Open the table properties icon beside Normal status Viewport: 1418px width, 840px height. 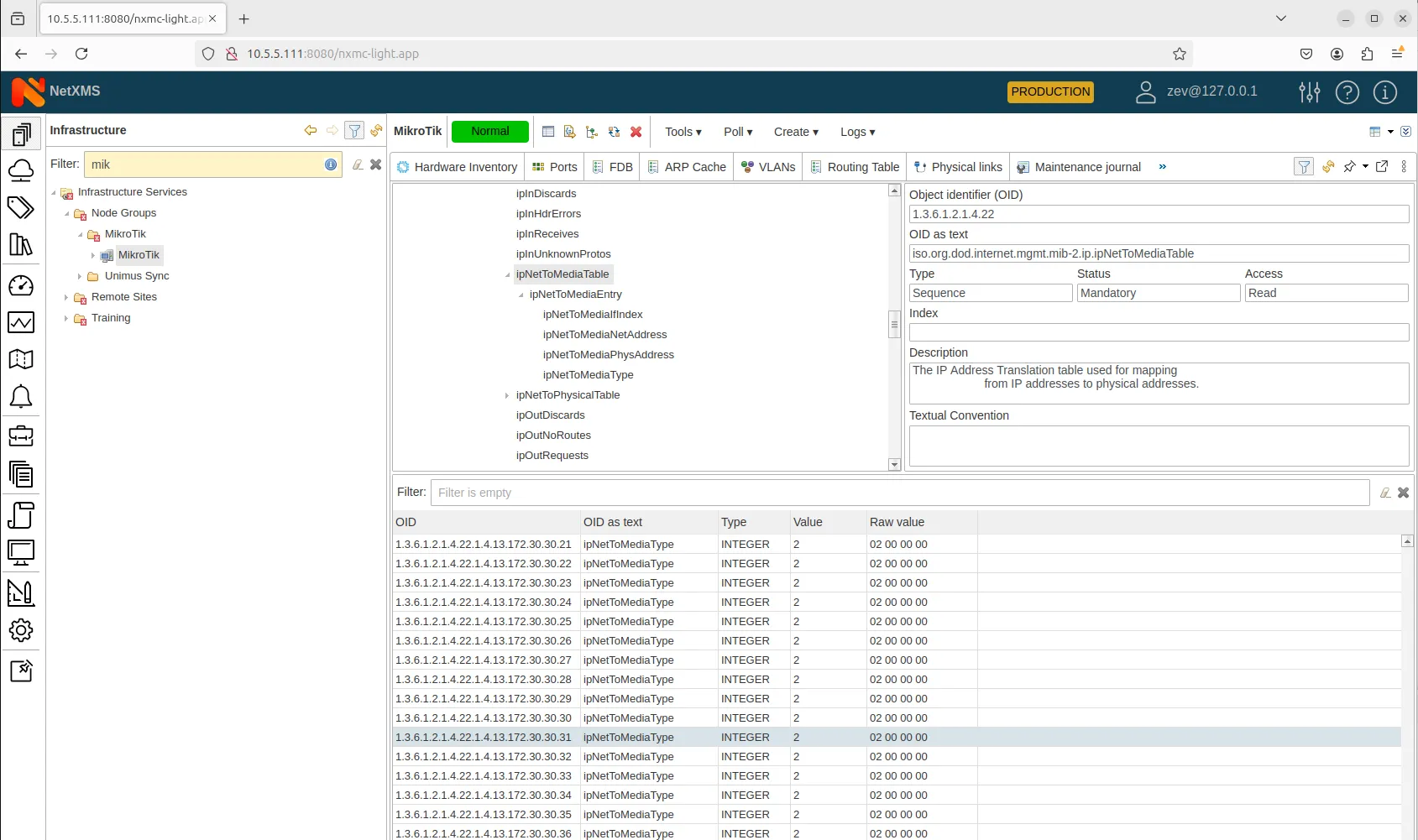548,132
